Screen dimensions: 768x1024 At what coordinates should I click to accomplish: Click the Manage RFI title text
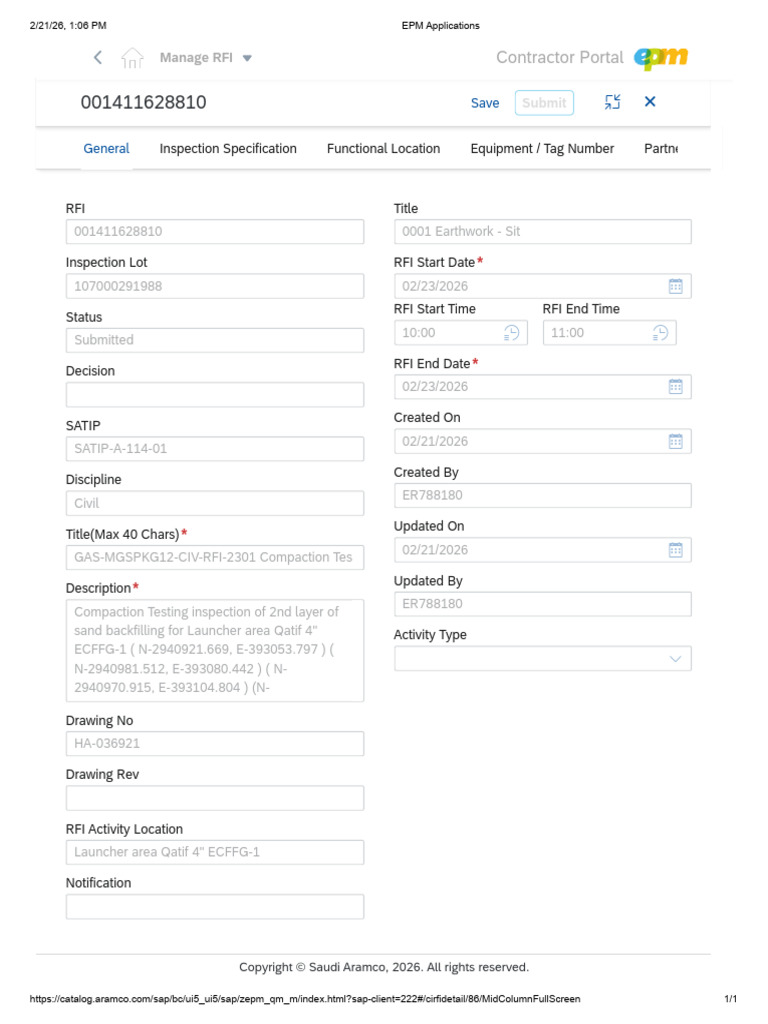pyautogui.click(x=196, y=57)
